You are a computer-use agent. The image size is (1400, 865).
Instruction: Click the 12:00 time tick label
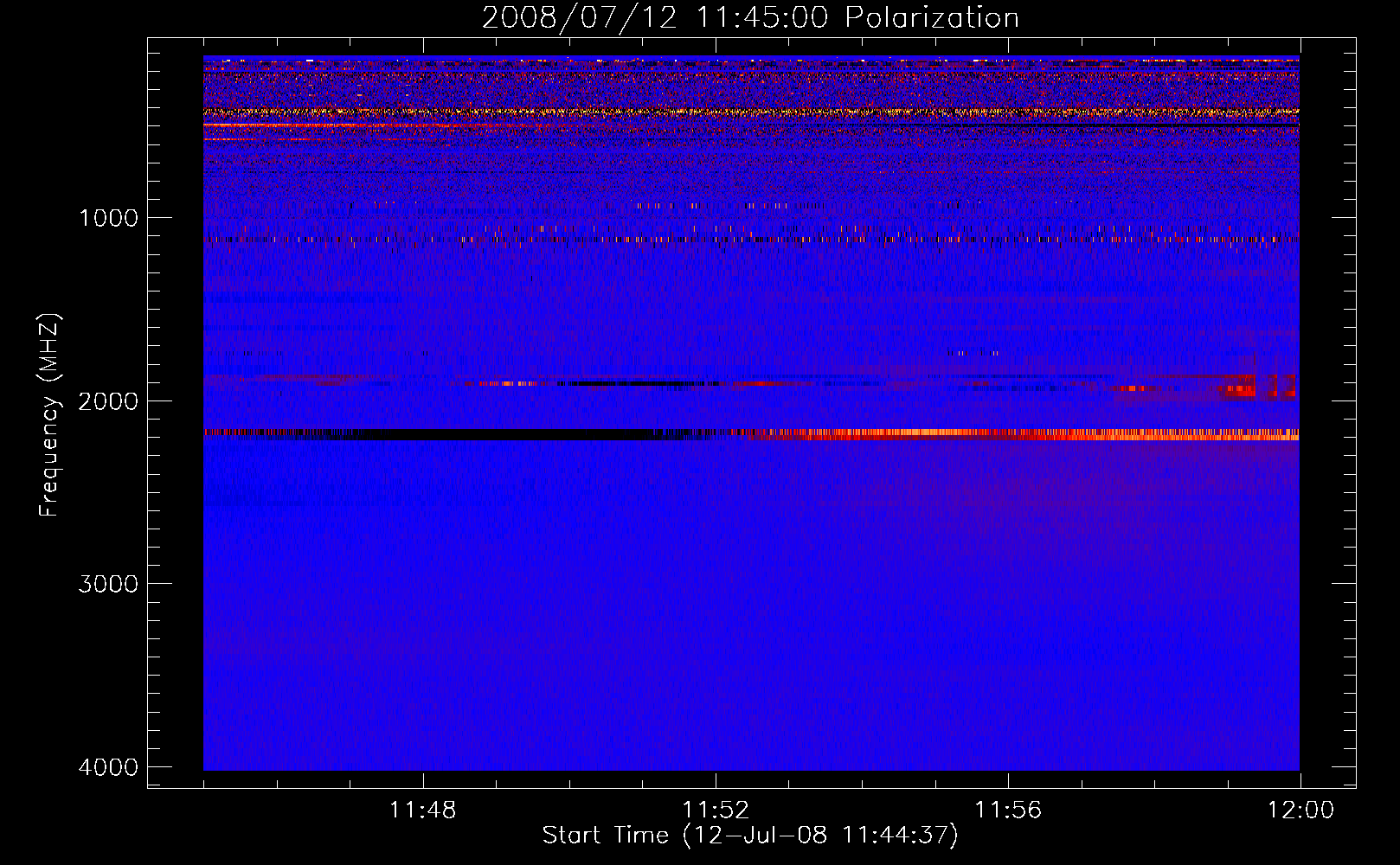click(1300, 811)
